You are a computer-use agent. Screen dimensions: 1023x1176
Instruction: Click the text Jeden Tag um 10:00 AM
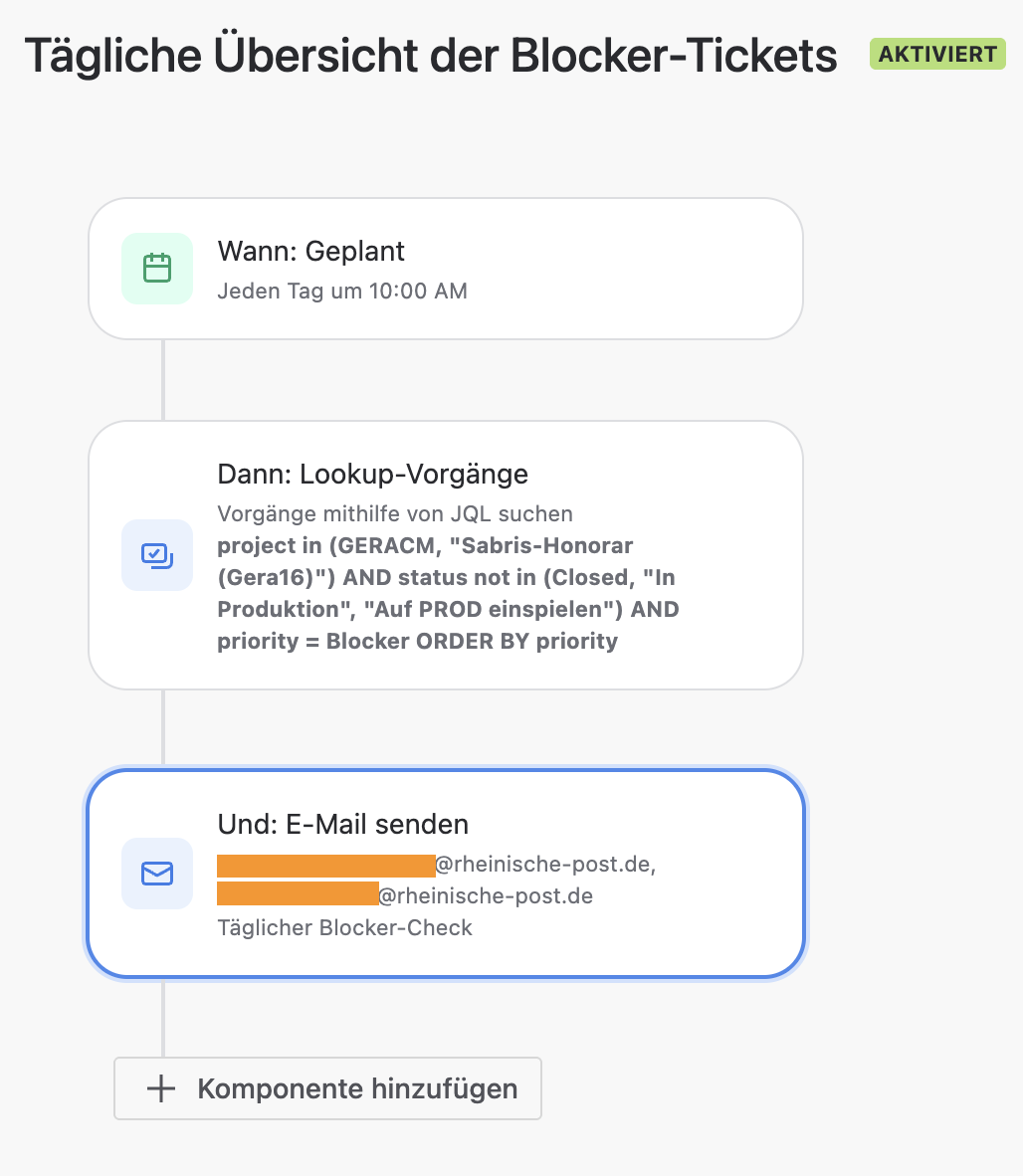[342, 291]
